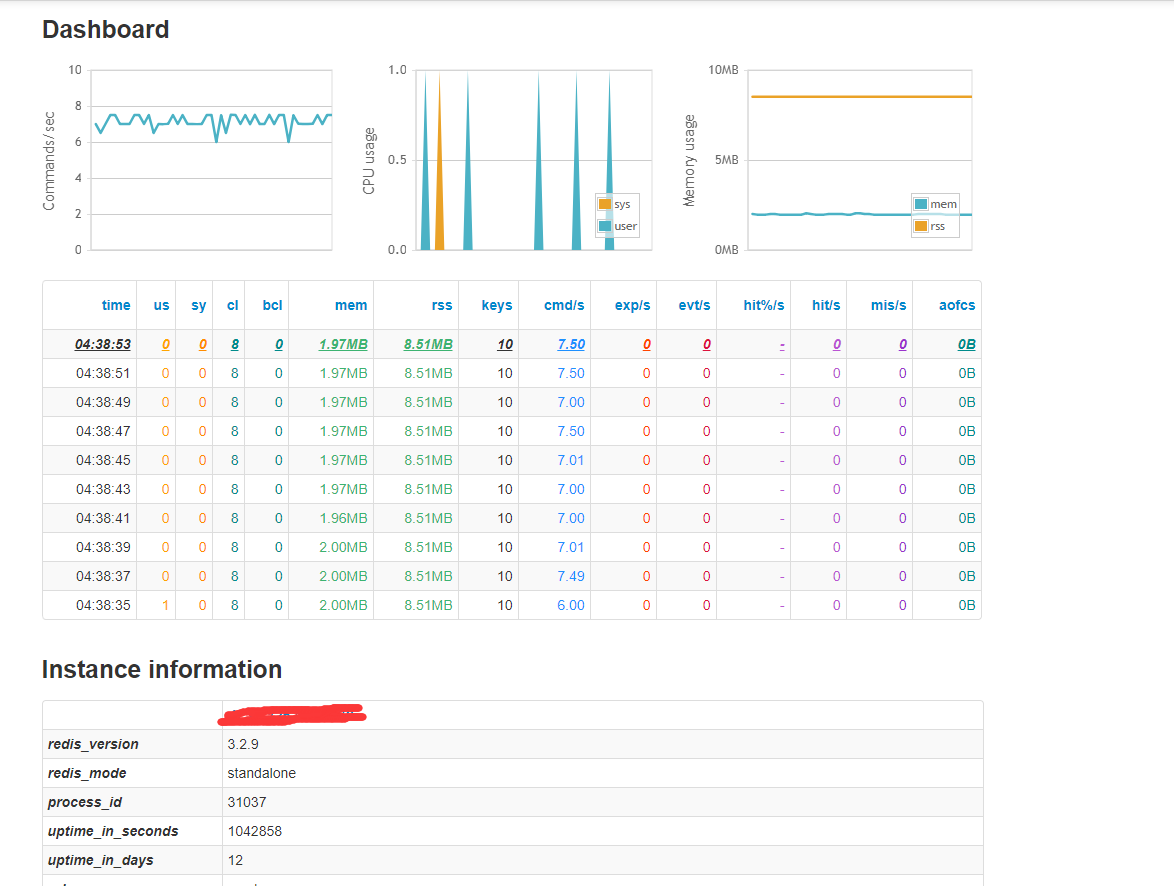Click the aofcs column header

pyautogui.click(x=957, y=306)
